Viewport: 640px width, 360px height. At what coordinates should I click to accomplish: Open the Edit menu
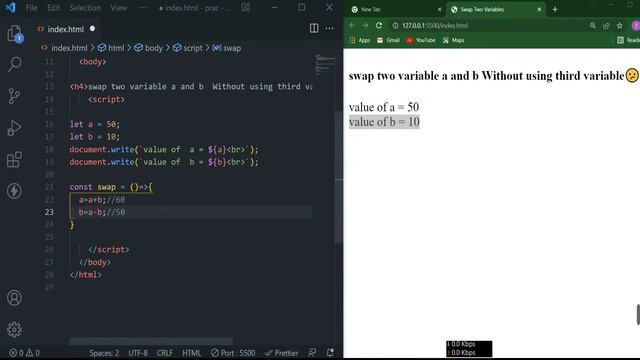pos(53,7)
